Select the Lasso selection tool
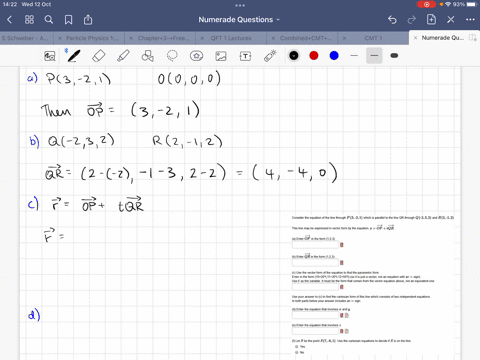This screenshot has width=480, height=360. (x=172, y=56)
